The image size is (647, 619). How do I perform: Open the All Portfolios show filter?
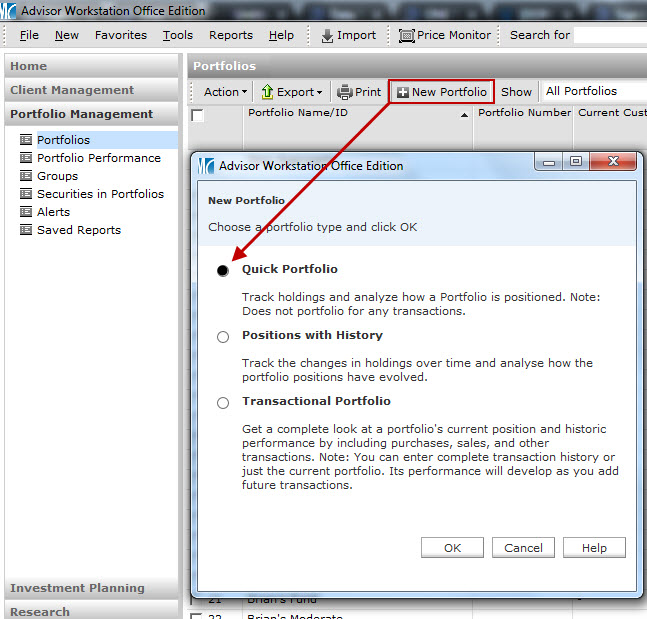[592, 92]
